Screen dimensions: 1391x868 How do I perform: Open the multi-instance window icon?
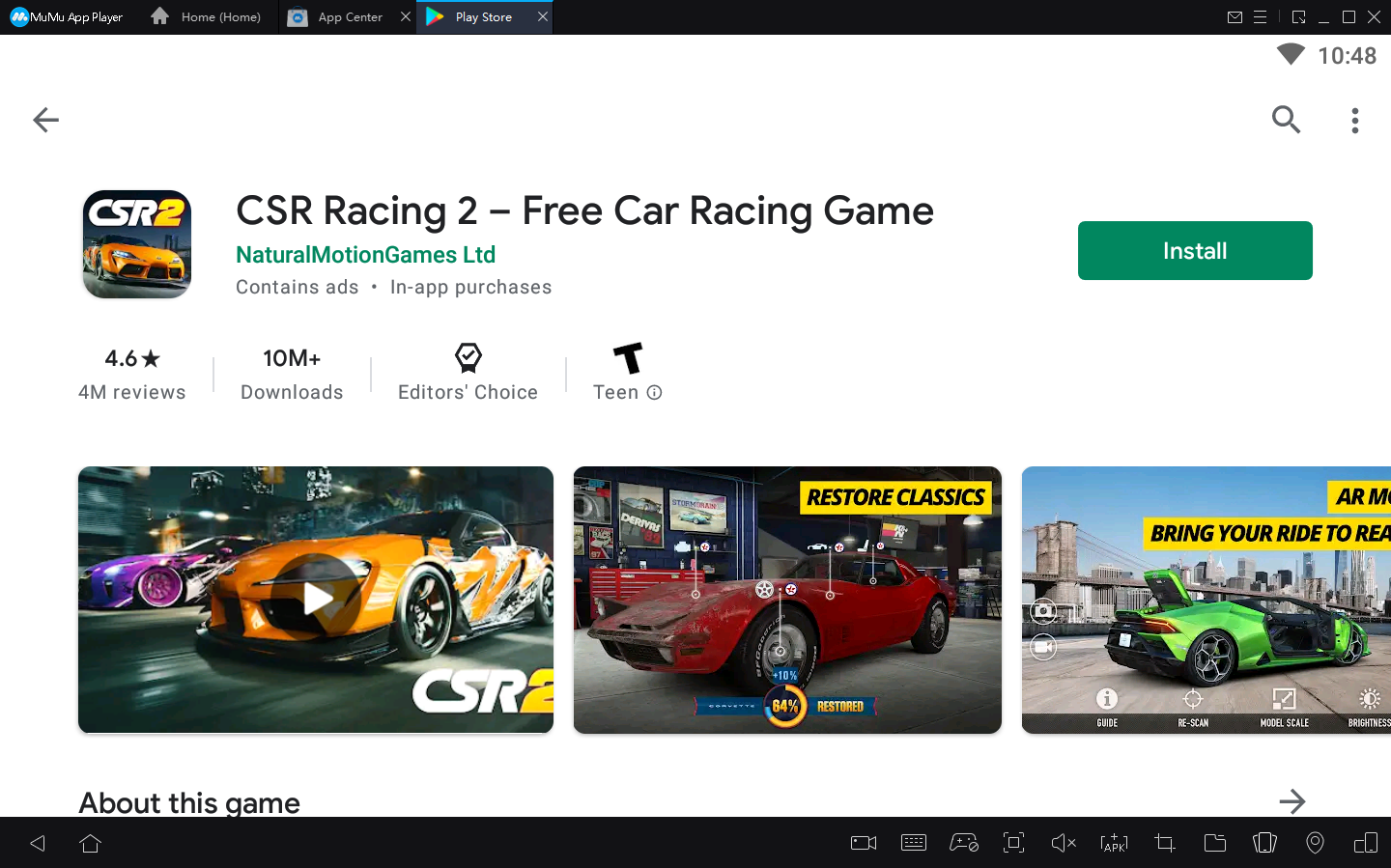(1366, 843)
